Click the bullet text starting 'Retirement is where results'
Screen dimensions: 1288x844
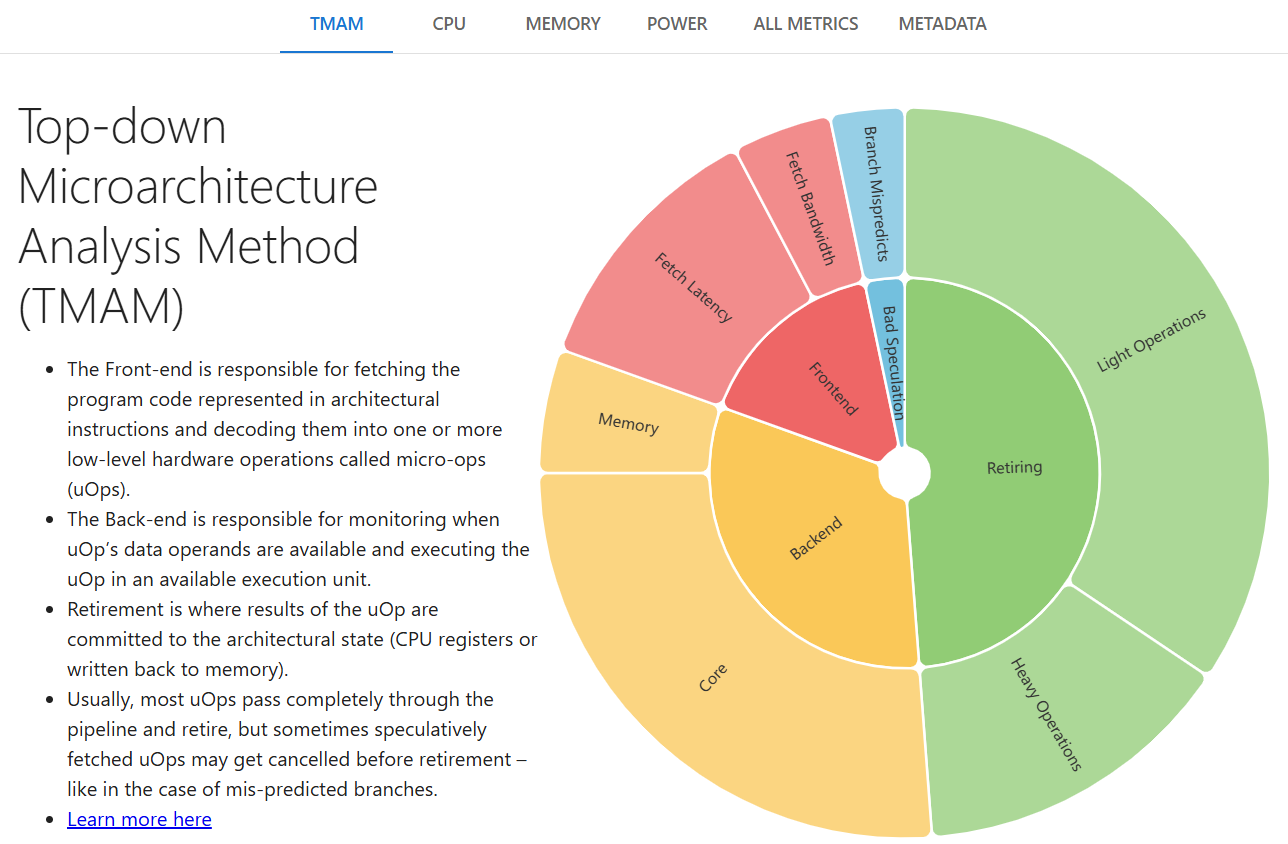pos(302,639)
